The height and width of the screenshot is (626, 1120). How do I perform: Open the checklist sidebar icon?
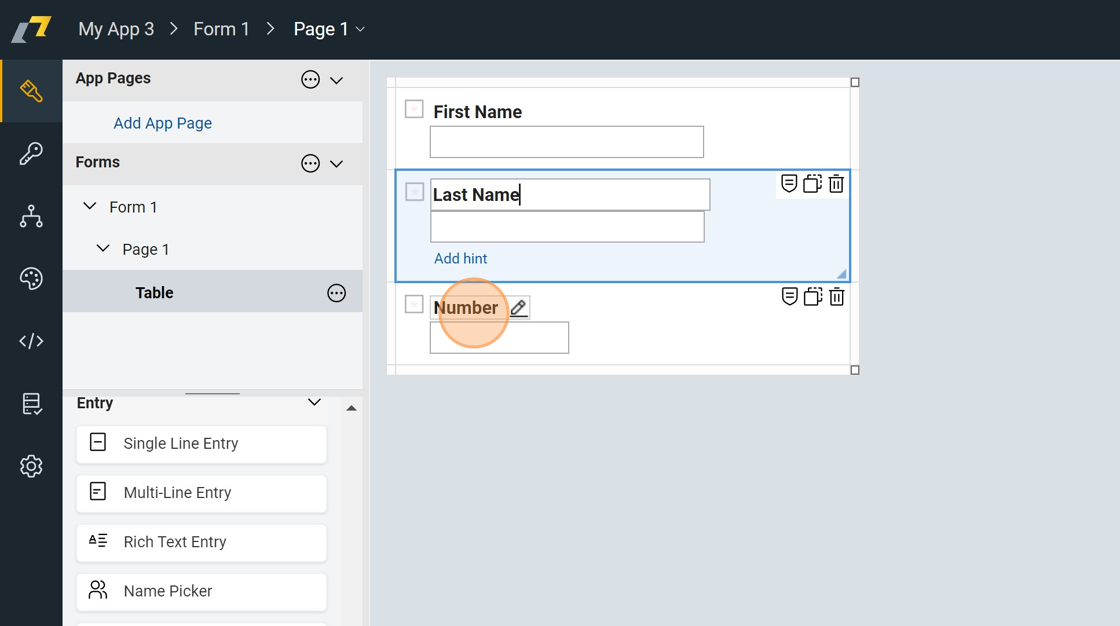pos(31,404)
